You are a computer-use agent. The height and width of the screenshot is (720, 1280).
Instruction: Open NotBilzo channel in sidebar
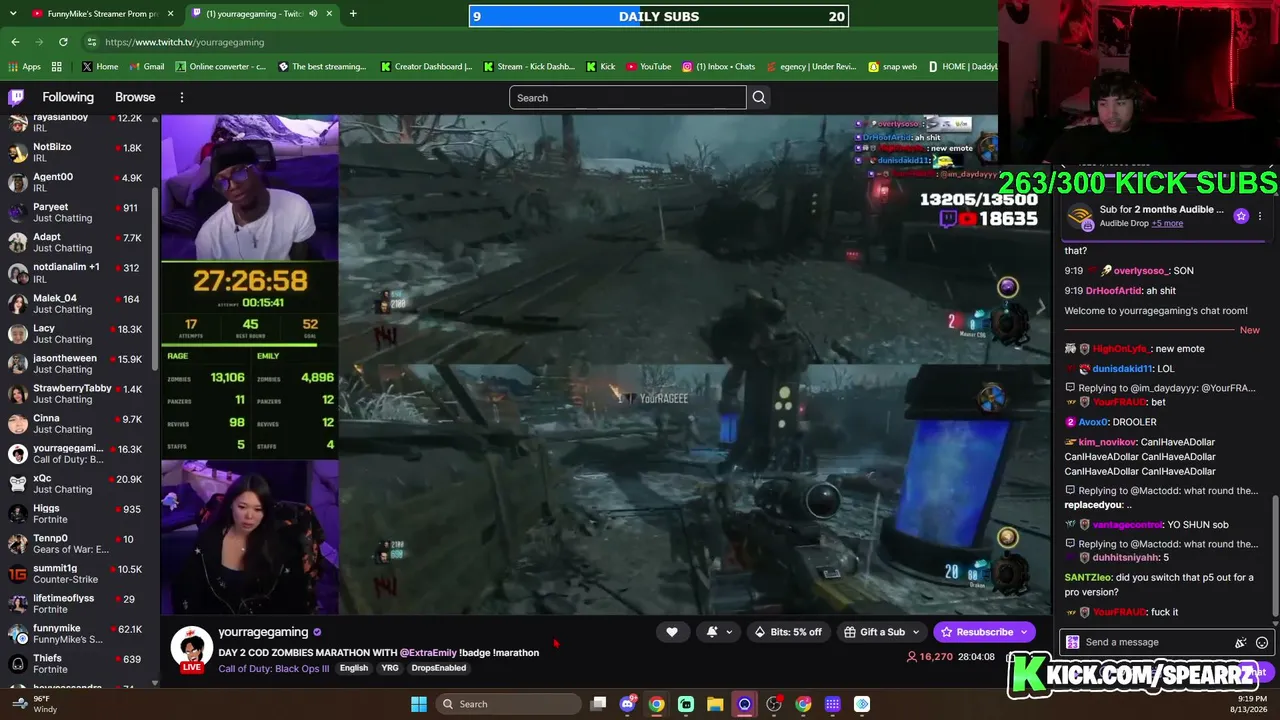78,152
